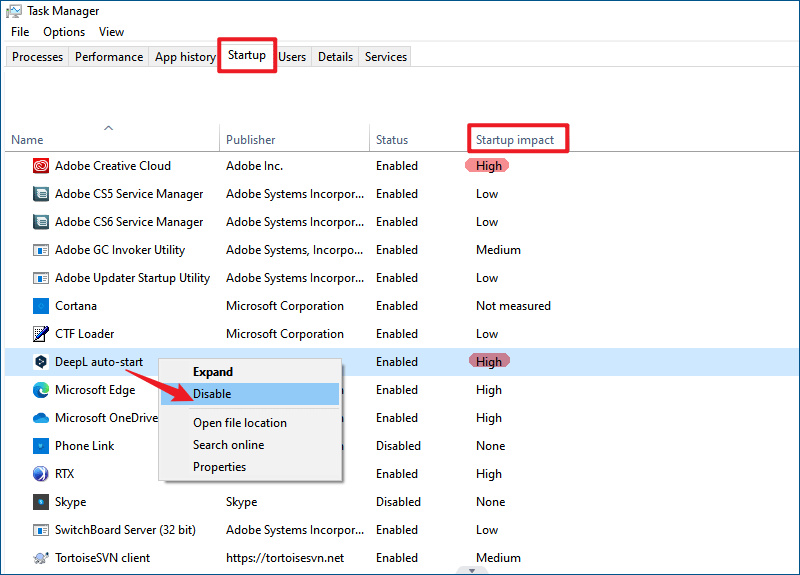Open the Options menu

point(64,32)
